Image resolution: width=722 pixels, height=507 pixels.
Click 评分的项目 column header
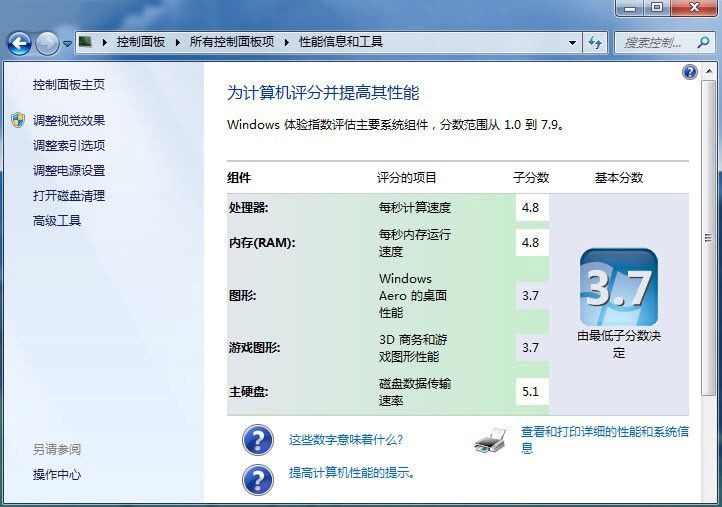pos(407,178)
